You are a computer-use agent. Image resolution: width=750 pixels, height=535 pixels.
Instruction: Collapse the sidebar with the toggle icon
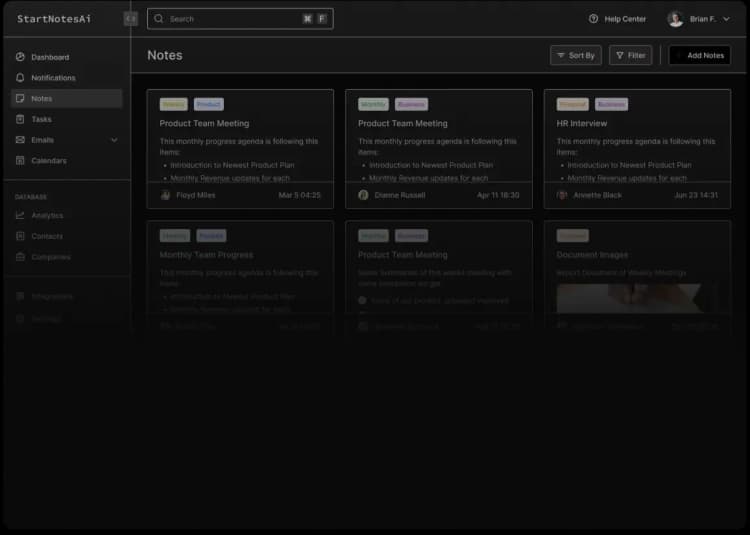click(x=131, y=19)
